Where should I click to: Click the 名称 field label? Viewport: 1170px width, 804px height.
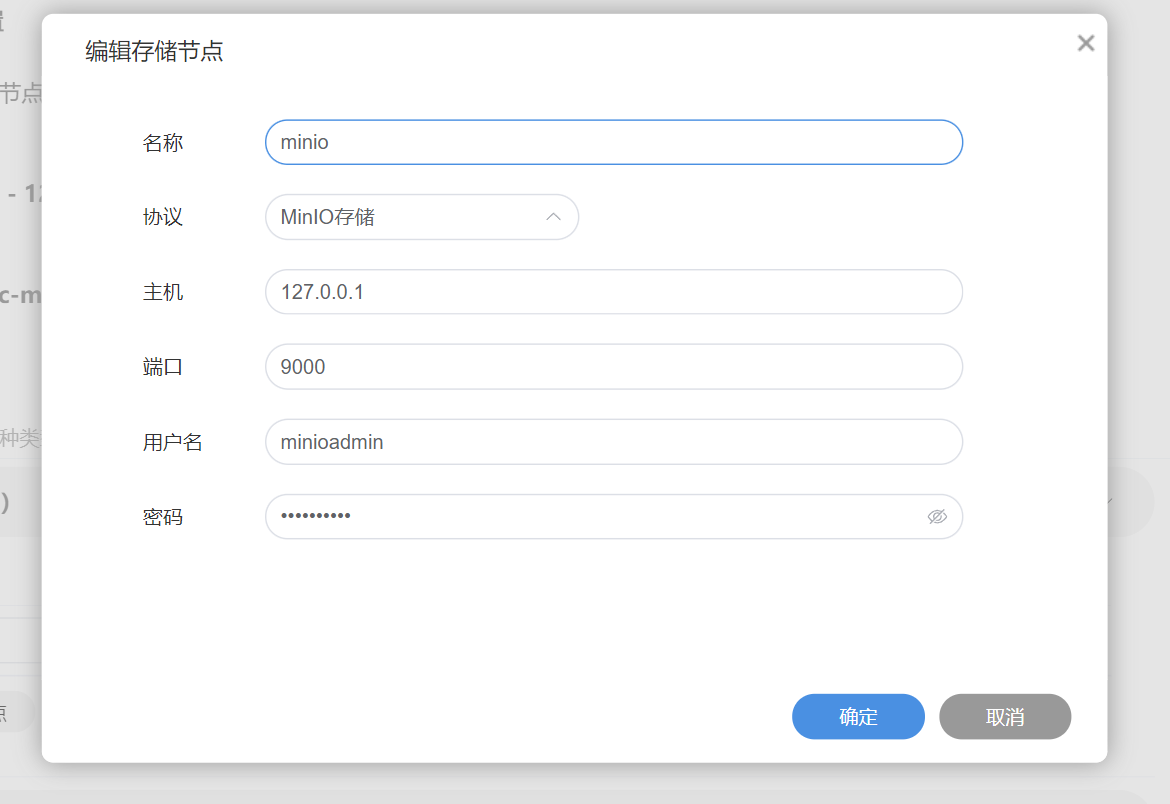tap(163, 143)
